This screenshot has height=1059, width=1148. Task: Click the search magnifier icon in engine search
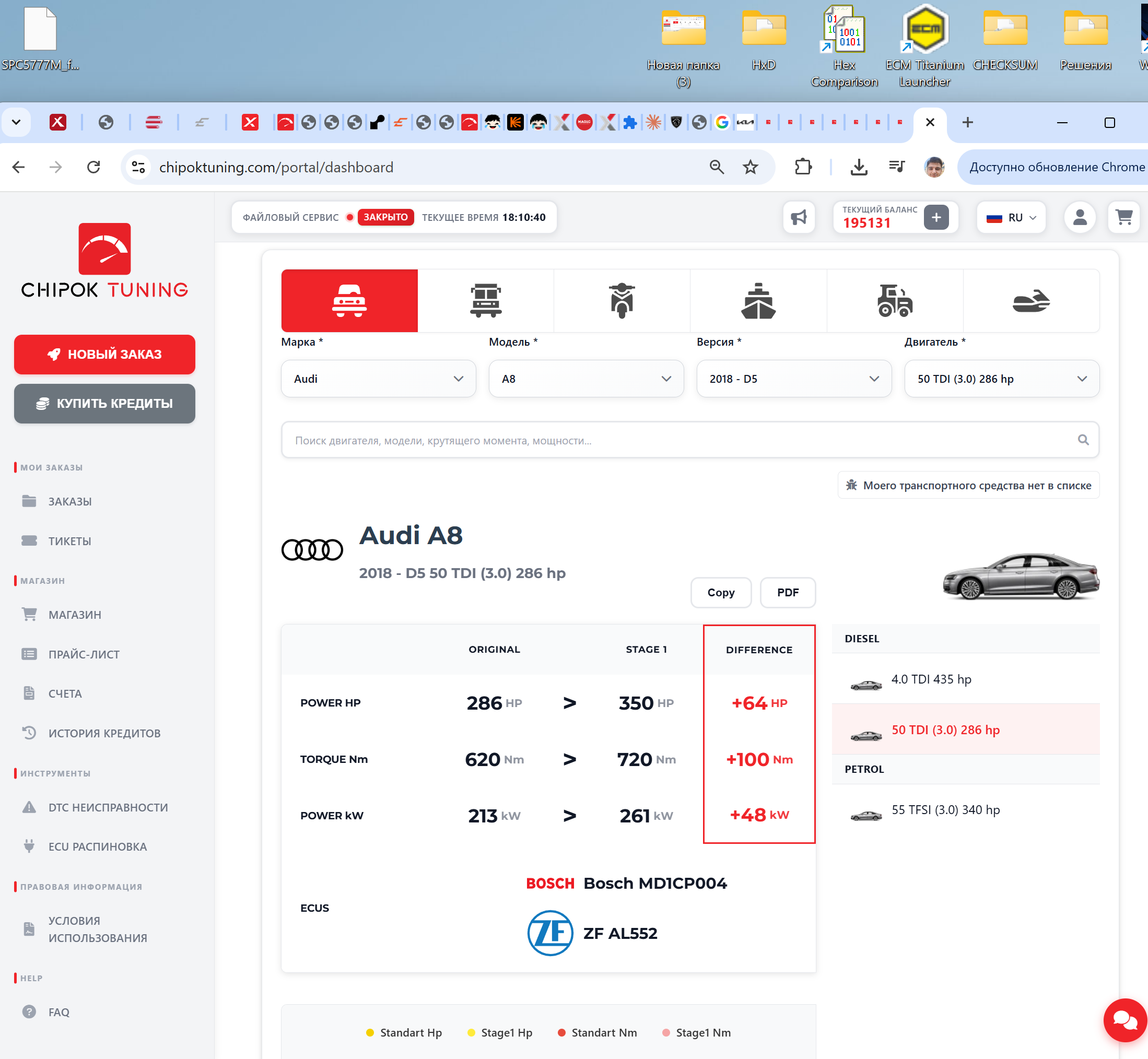click(1083, 440)
